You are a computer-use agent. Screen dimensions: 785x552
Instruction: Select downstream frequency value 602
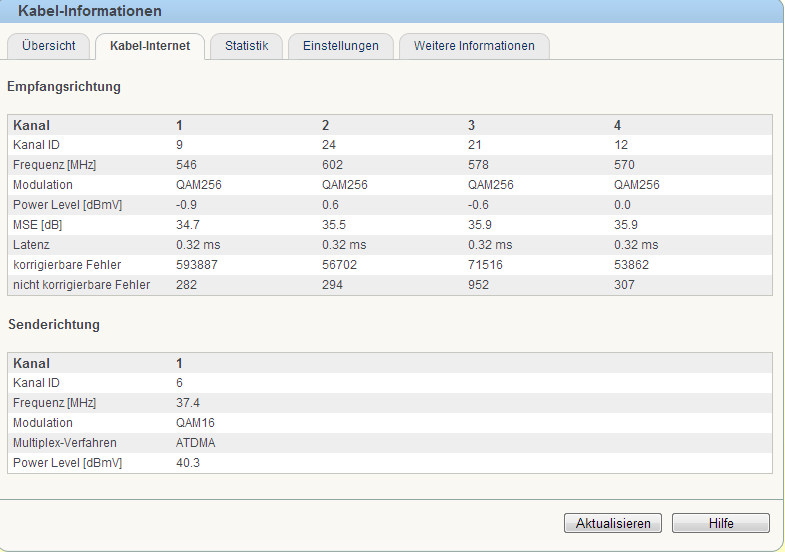coord(332,165)
